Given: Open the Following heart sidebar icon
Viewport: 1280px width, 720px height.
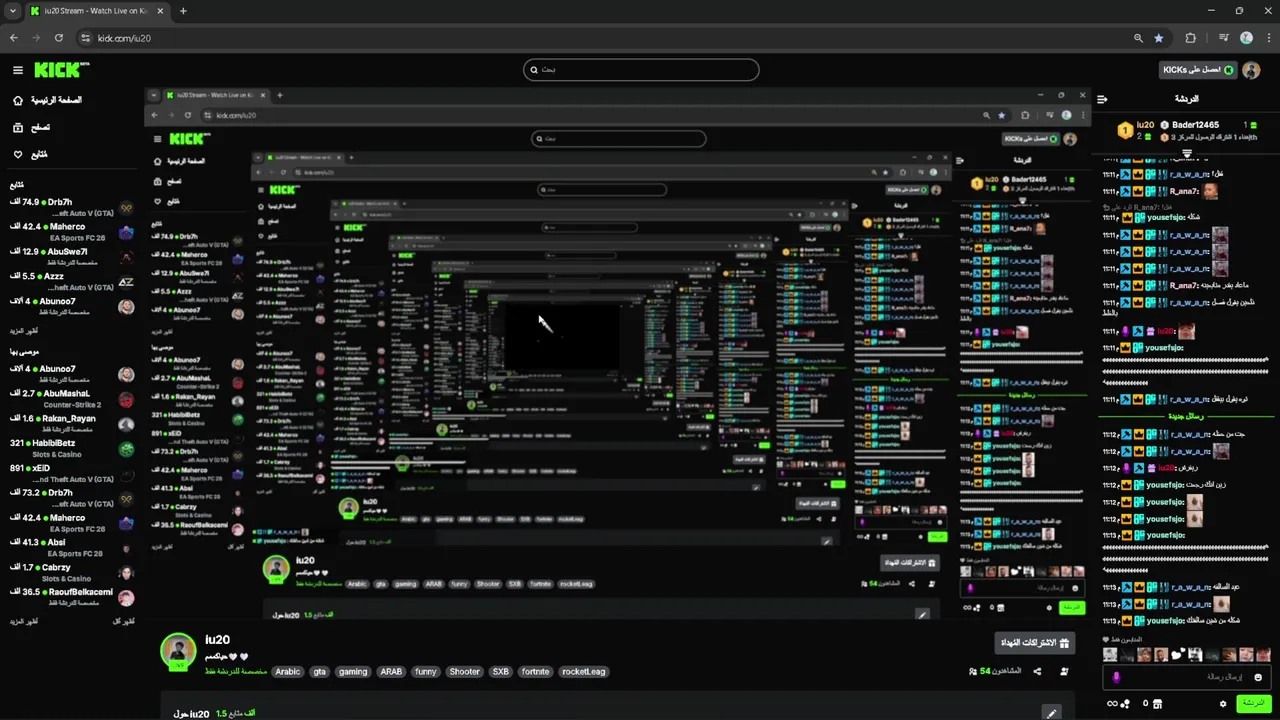Looking at the screenshot, I should pyautogui.click(x=17, y=155).
